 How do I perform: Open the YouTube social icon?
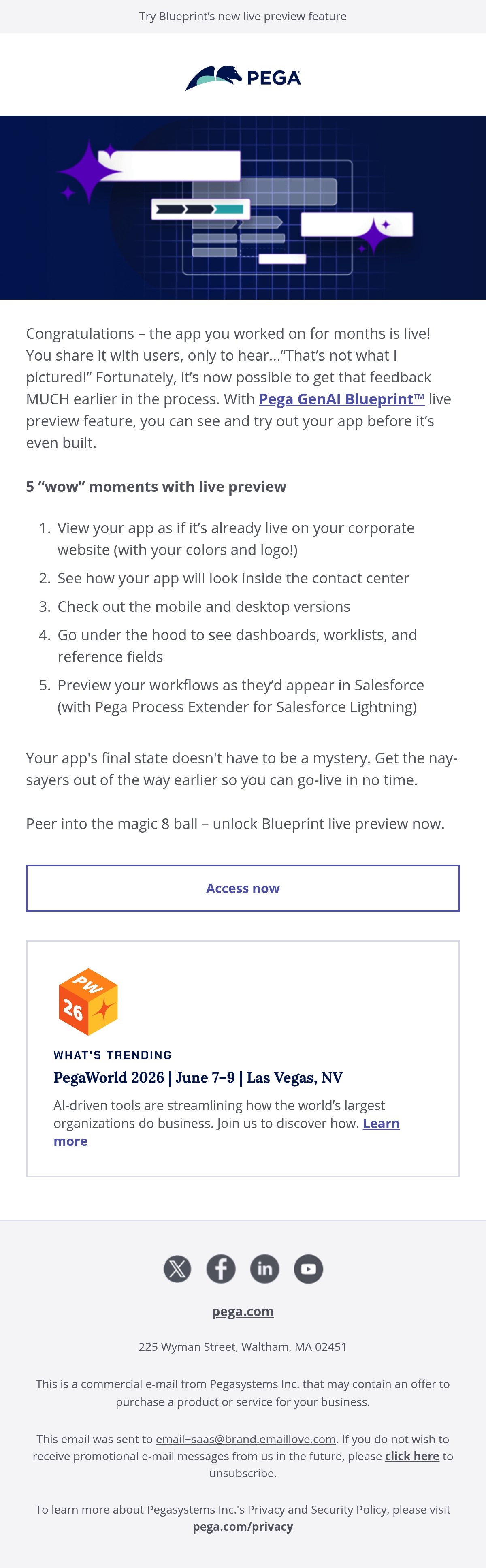click(x=308, y=1269)
